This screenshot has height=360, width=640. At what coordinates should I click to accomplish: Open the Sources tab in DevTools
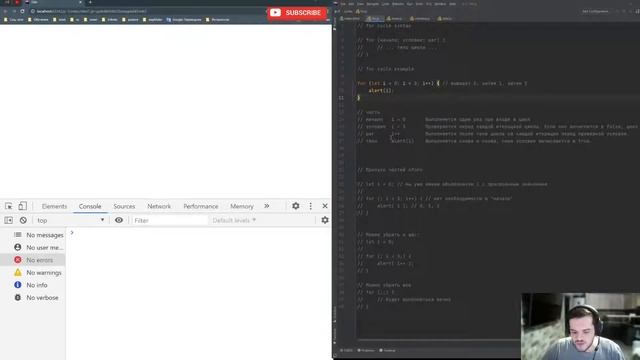pos(124,207)
